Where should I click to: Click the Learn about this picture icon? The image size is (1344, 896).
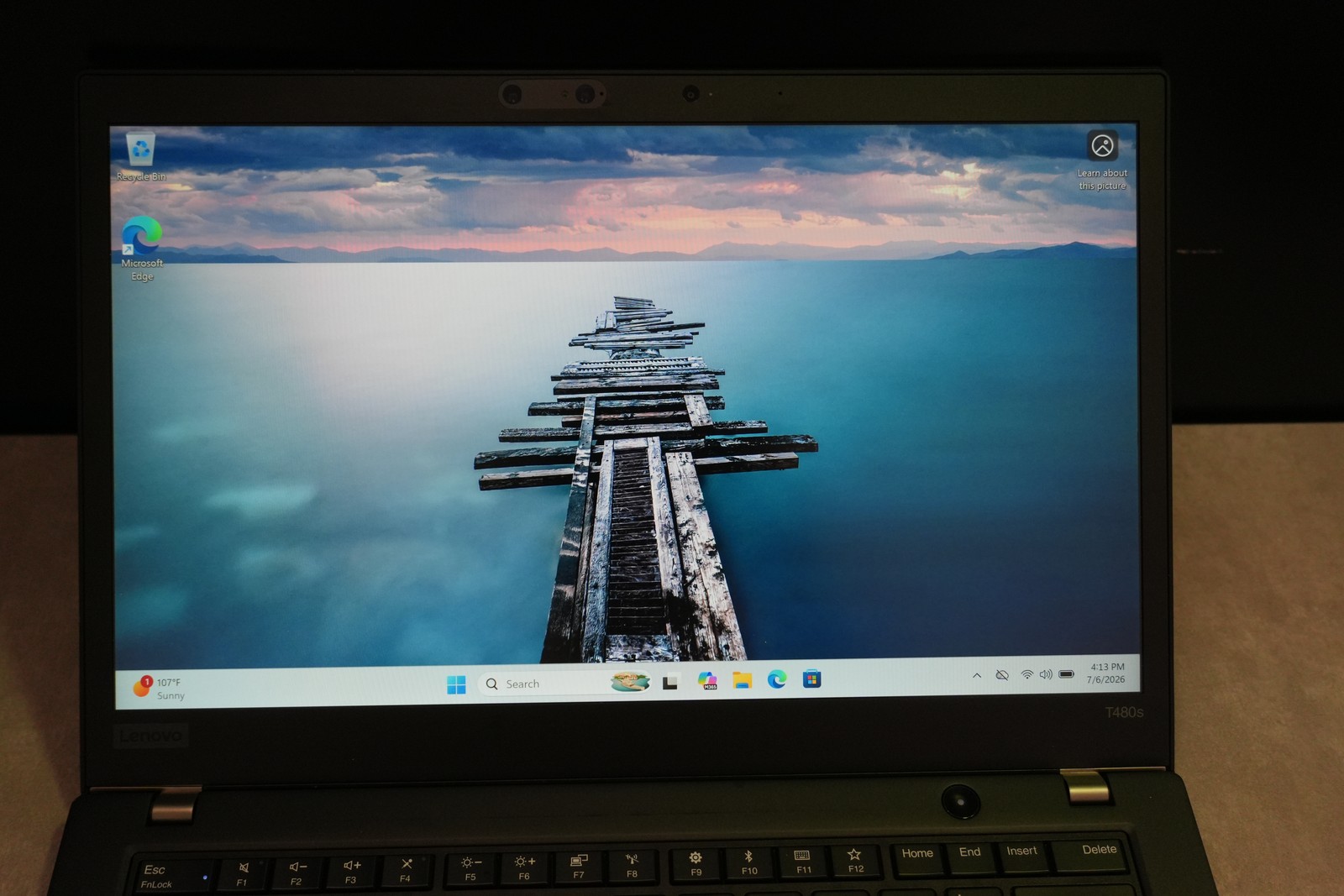coord(1103,160)
